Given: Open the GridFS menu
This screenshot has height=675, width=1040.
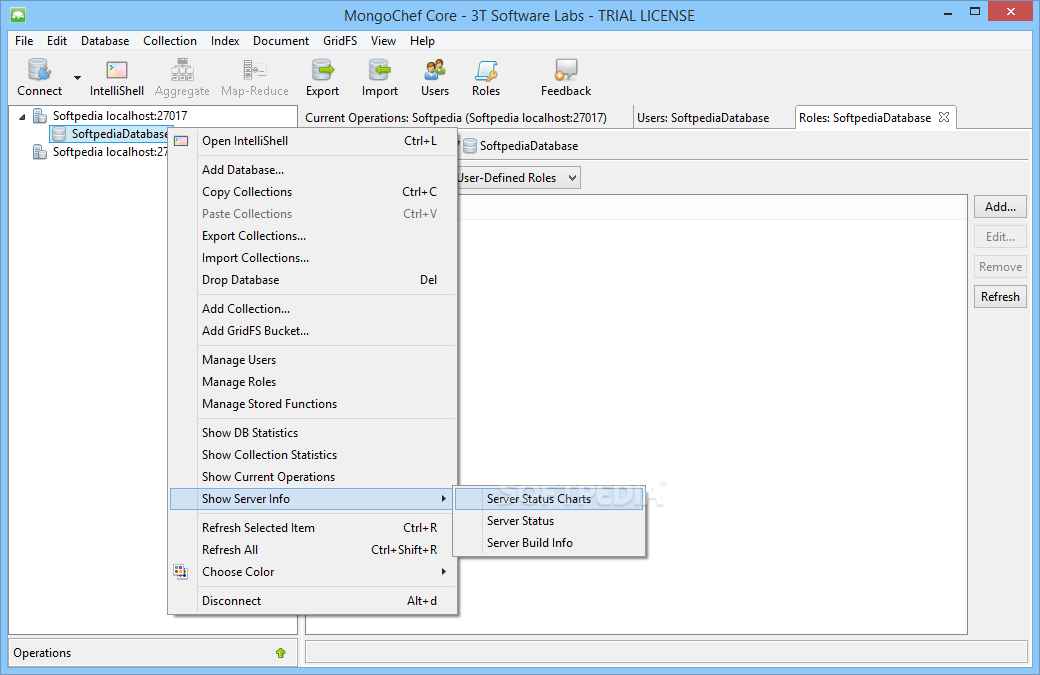Looking at the screenshot, I should pyautogui.click(x=340, y=40).
